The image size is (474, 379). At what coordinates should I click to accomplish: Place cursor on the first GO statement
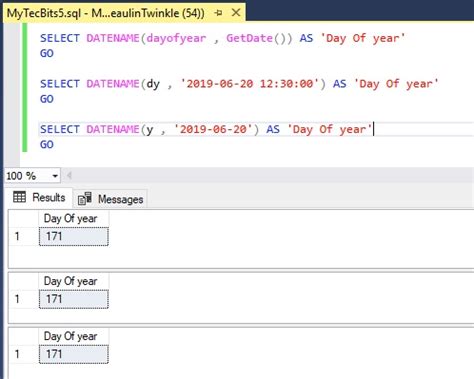pyautogui.click(x=47, y=53)
